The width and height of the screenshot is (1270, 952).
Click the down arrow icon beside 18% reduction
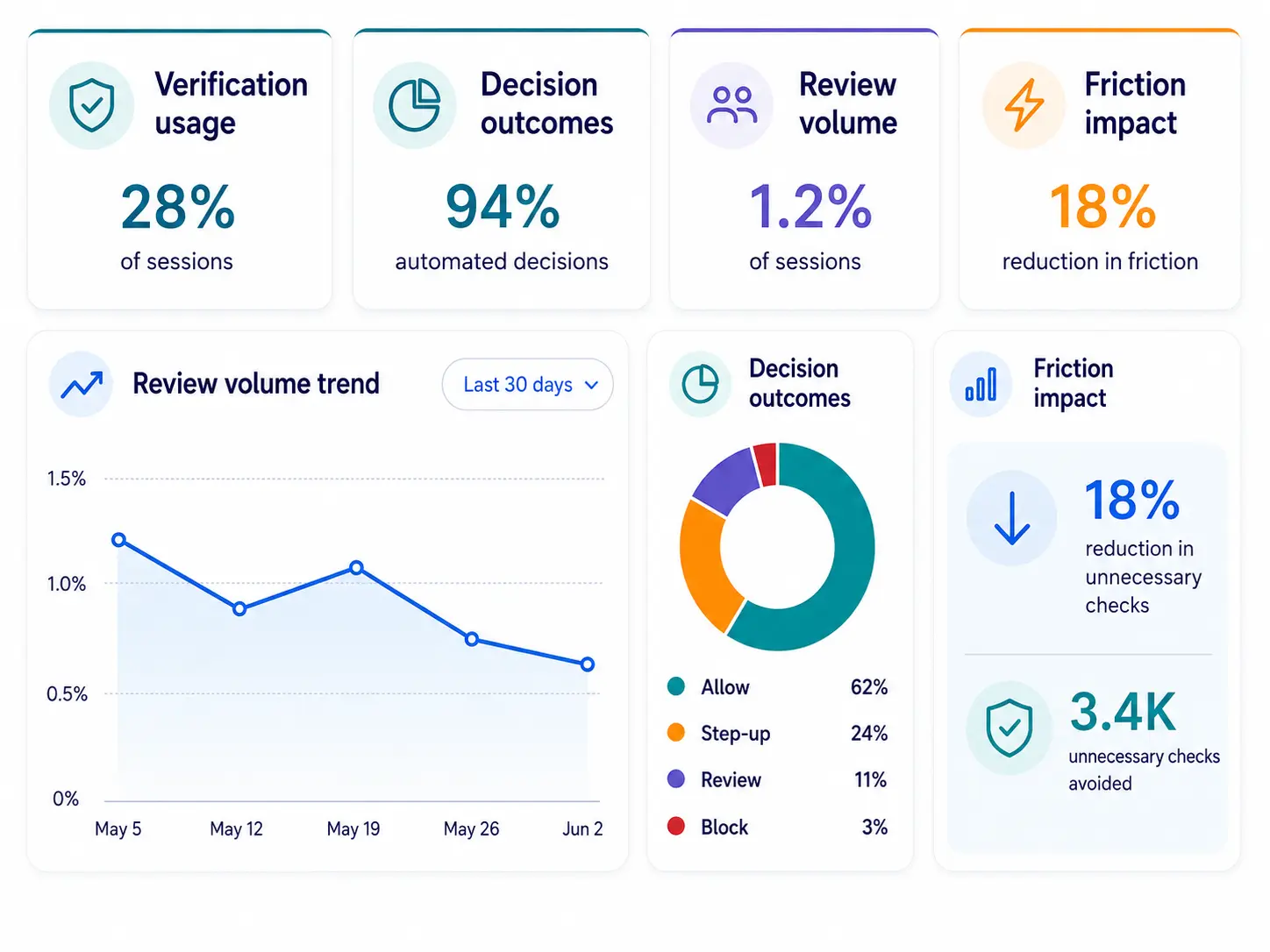point(1012,518)
